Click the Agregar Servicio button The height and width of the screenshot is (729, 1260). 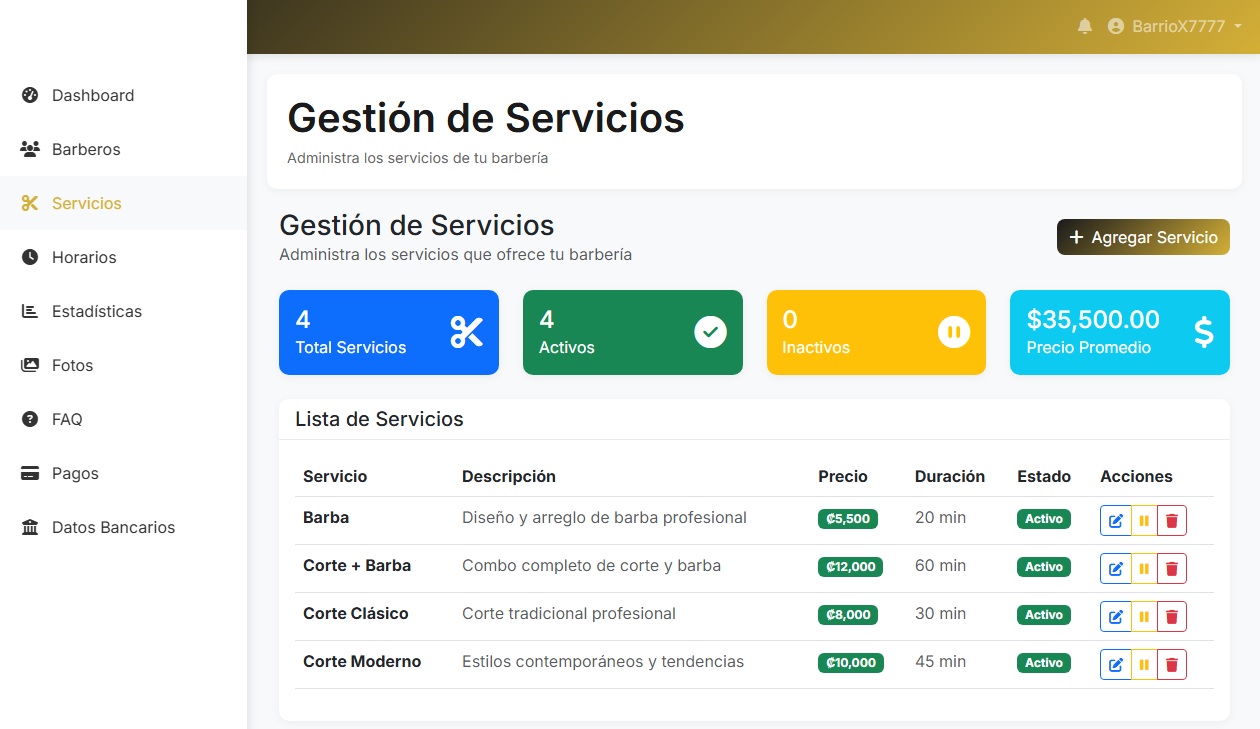1143,237
